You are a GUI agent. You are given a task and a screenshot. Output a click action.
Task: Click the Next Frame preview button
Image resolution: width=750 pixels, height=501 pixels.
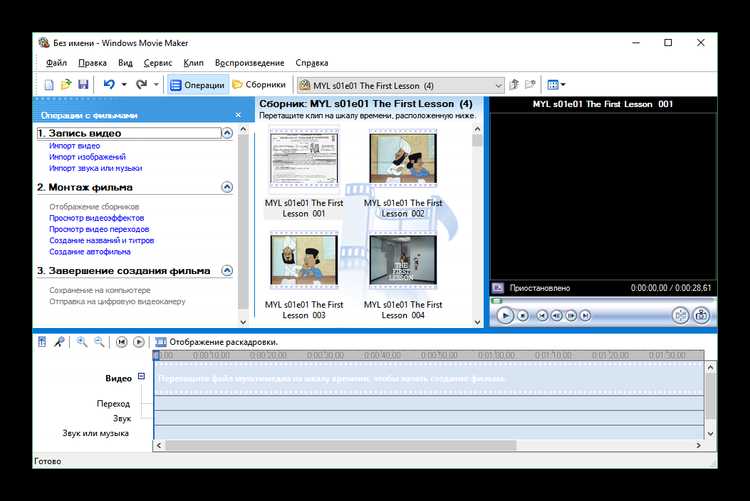(x=571, y=316)
